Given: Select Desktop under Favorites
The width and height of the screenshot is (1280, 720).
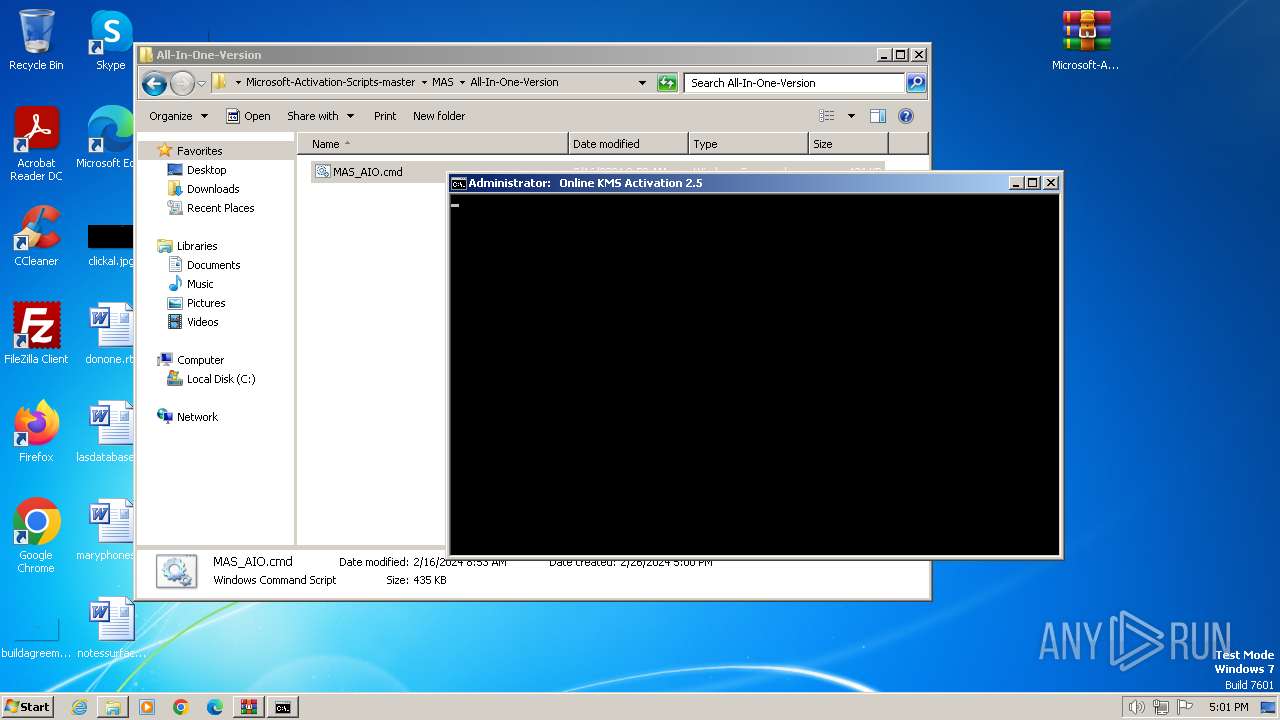Looking at the screenshot, I should pyautogui.click(x=206, y=170).
